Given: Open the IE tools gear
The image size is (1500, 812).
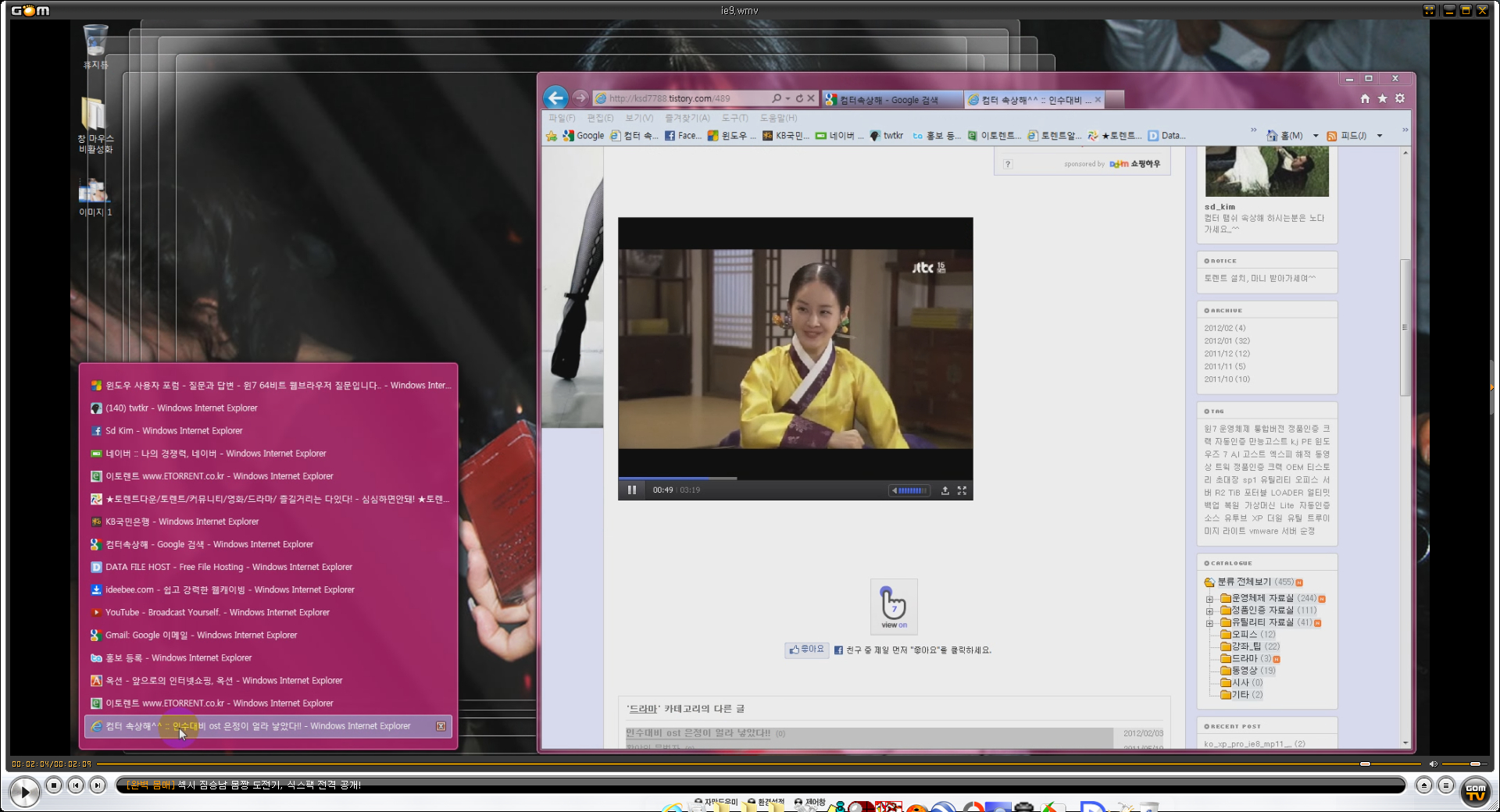Looking at the screenshot, I should point(1400,98).
